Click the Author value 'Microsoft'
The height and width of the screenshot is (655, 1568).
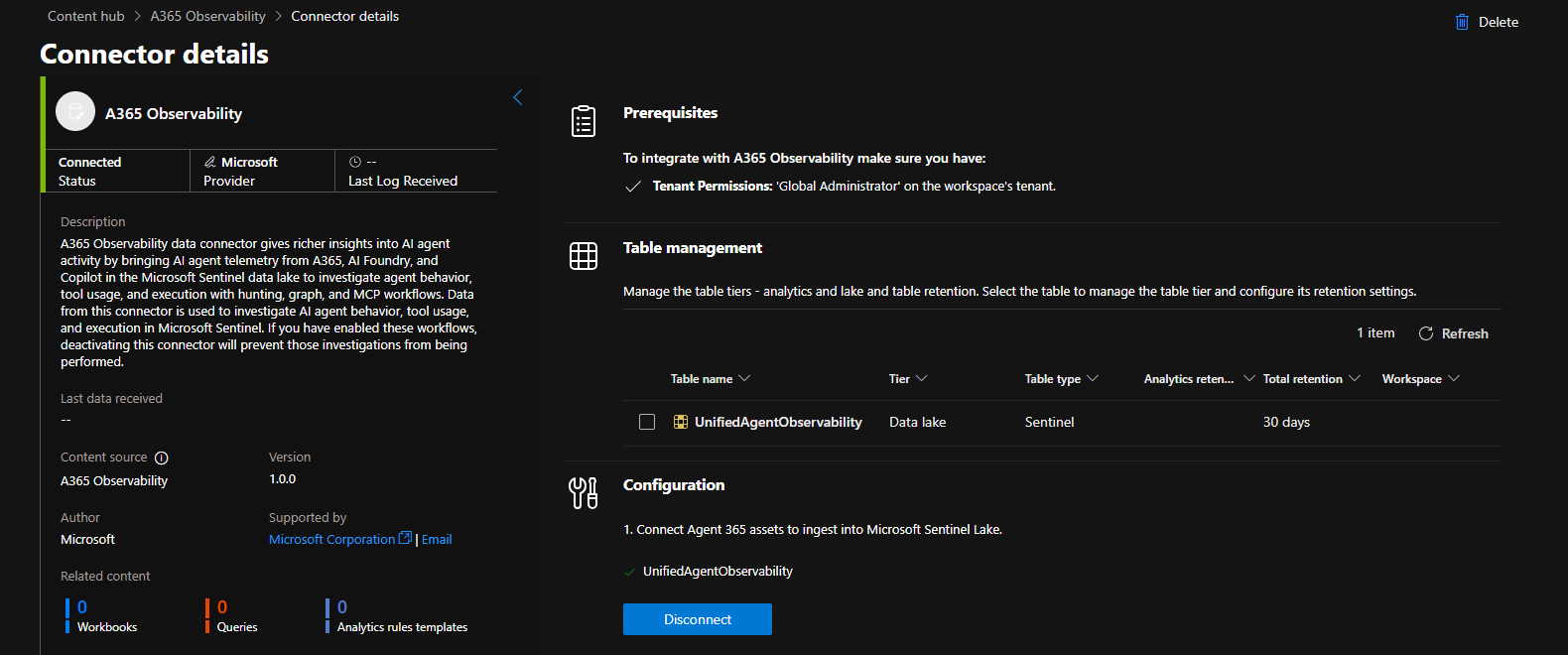(x=87, y=539)
